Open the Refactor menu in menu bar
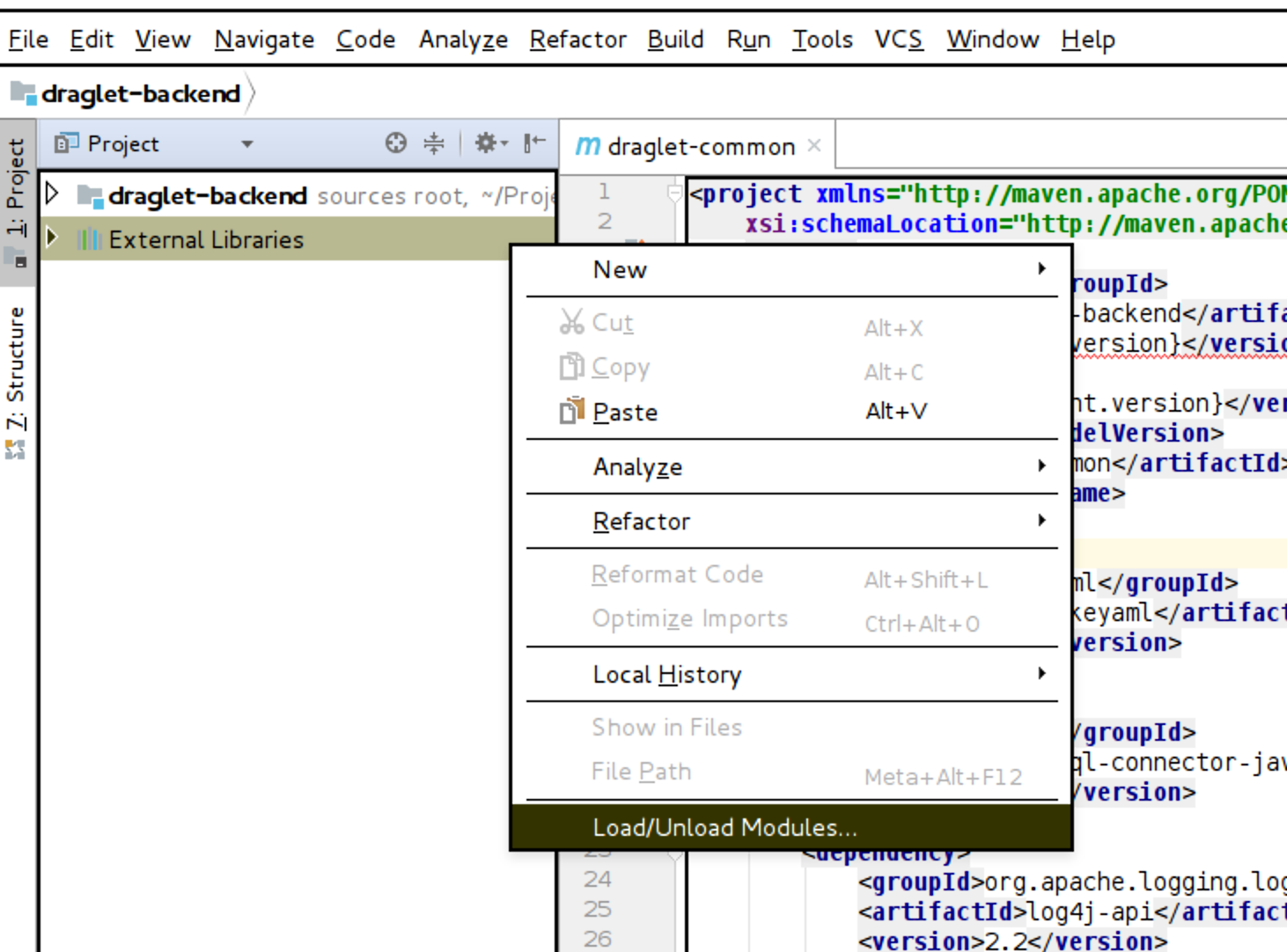This screenshot has width=1287, height=952. coord(577,40)
